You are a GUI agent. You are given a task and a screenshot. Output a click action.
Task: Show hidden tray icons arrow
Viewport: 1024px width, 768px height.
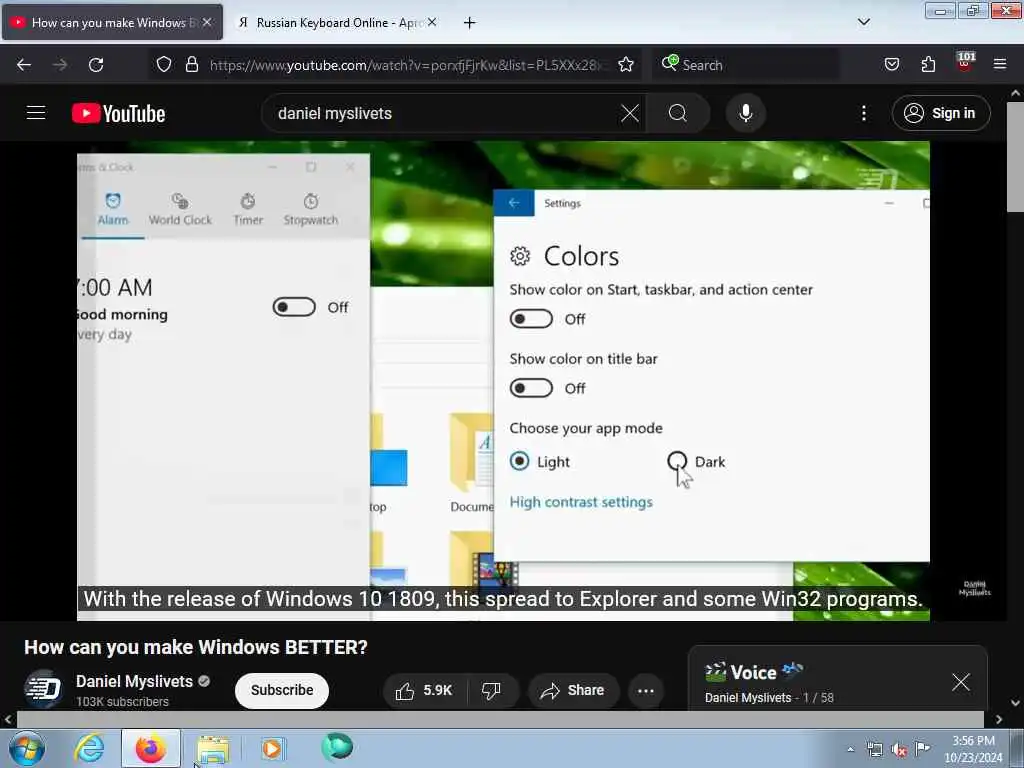click(850, 750)
